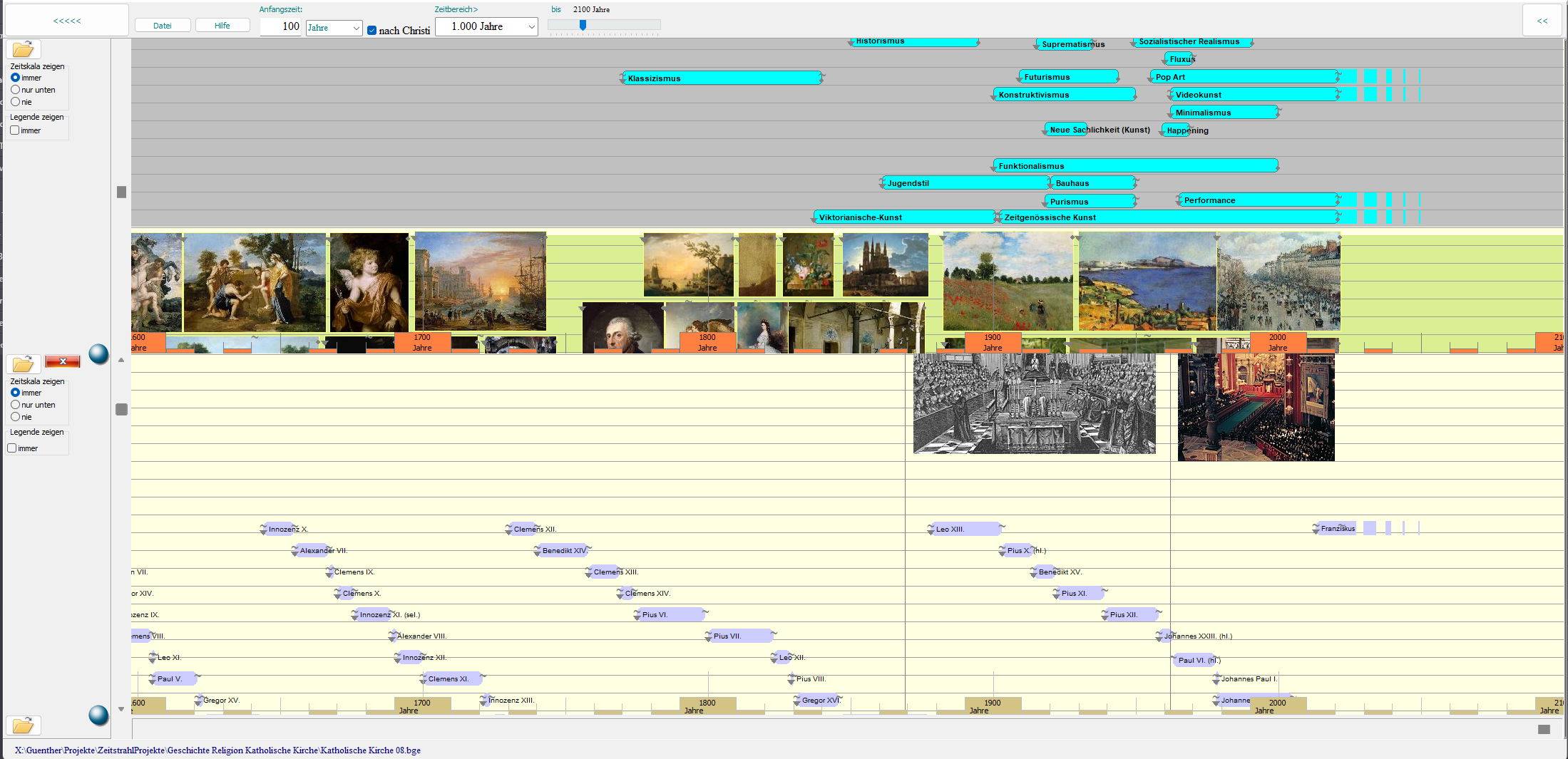Click the <<<<< button top left
This screenshot has height=759, width=1568.
(67, 21)
